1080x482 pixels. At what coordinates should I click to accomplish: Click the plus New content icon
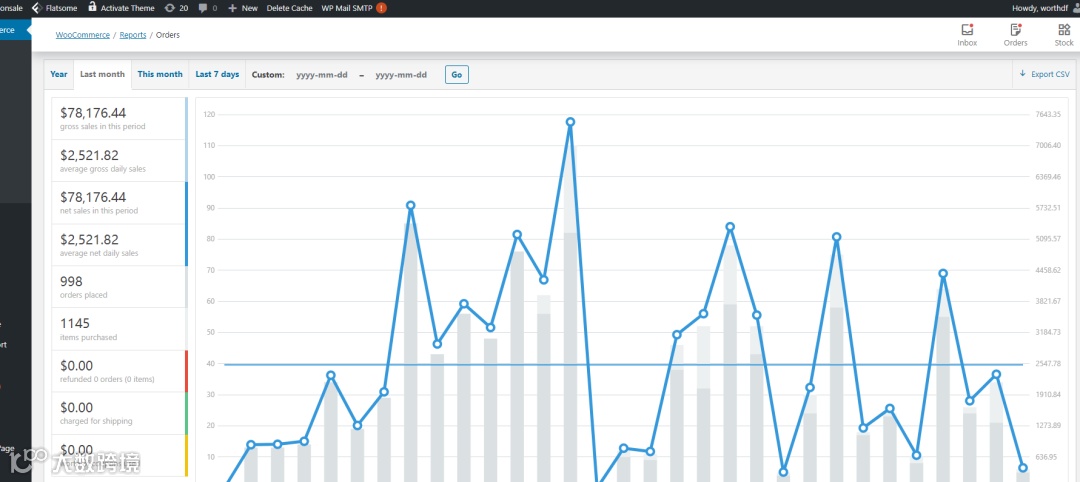coord(232,8)
